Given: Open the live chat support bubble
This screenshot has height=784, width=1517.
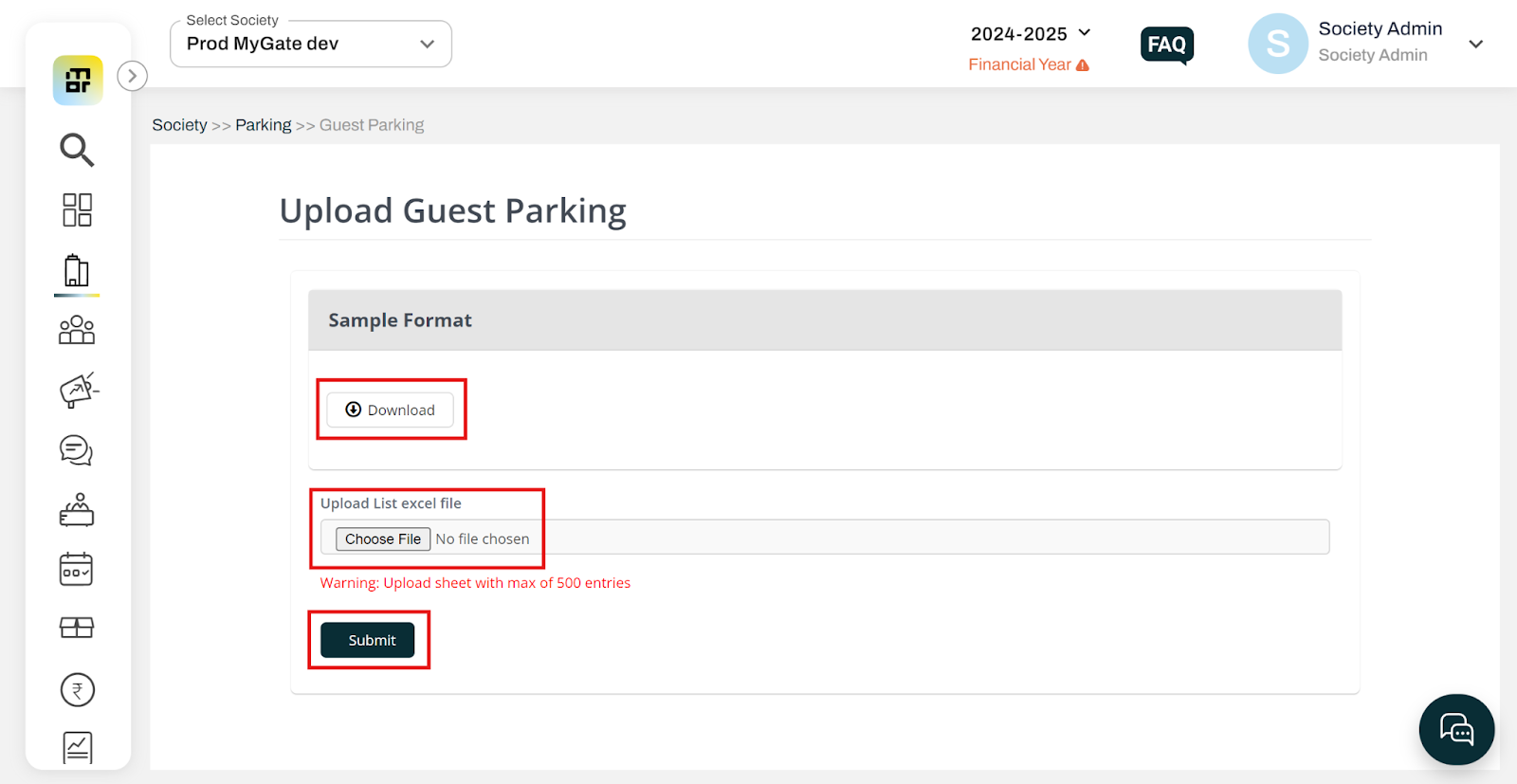Looking at the screenshot, I should pos(1456,729).
